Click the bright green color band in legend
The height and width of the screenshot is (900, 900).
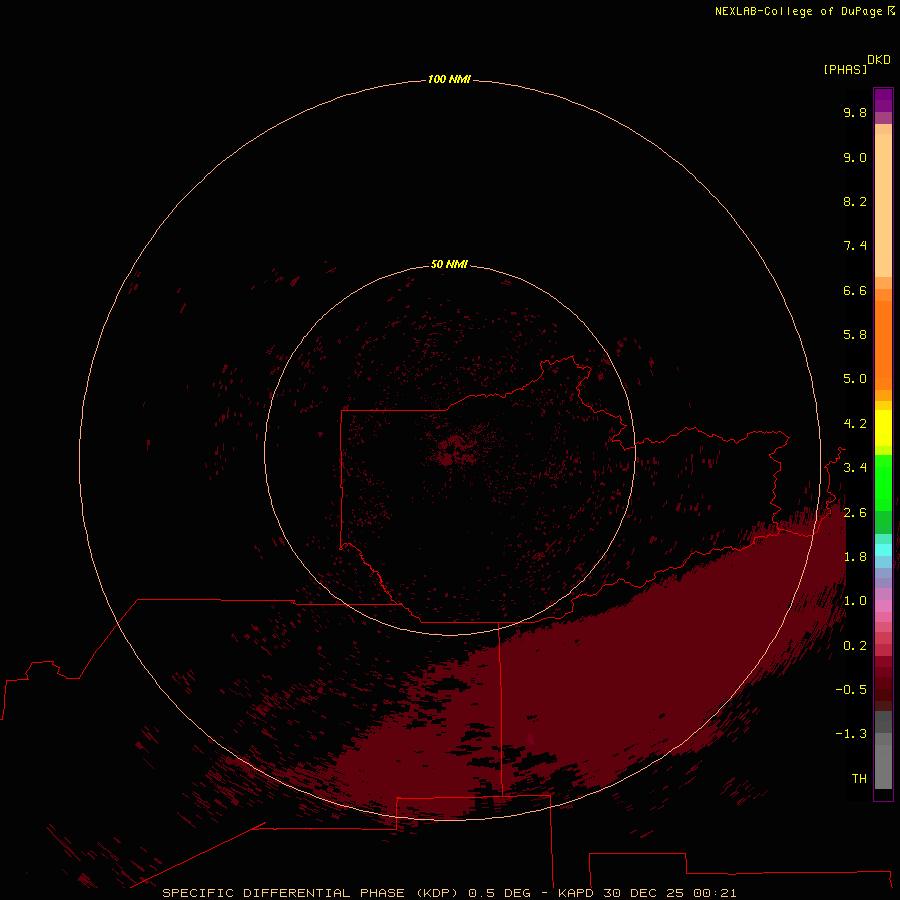click(883, 483)
